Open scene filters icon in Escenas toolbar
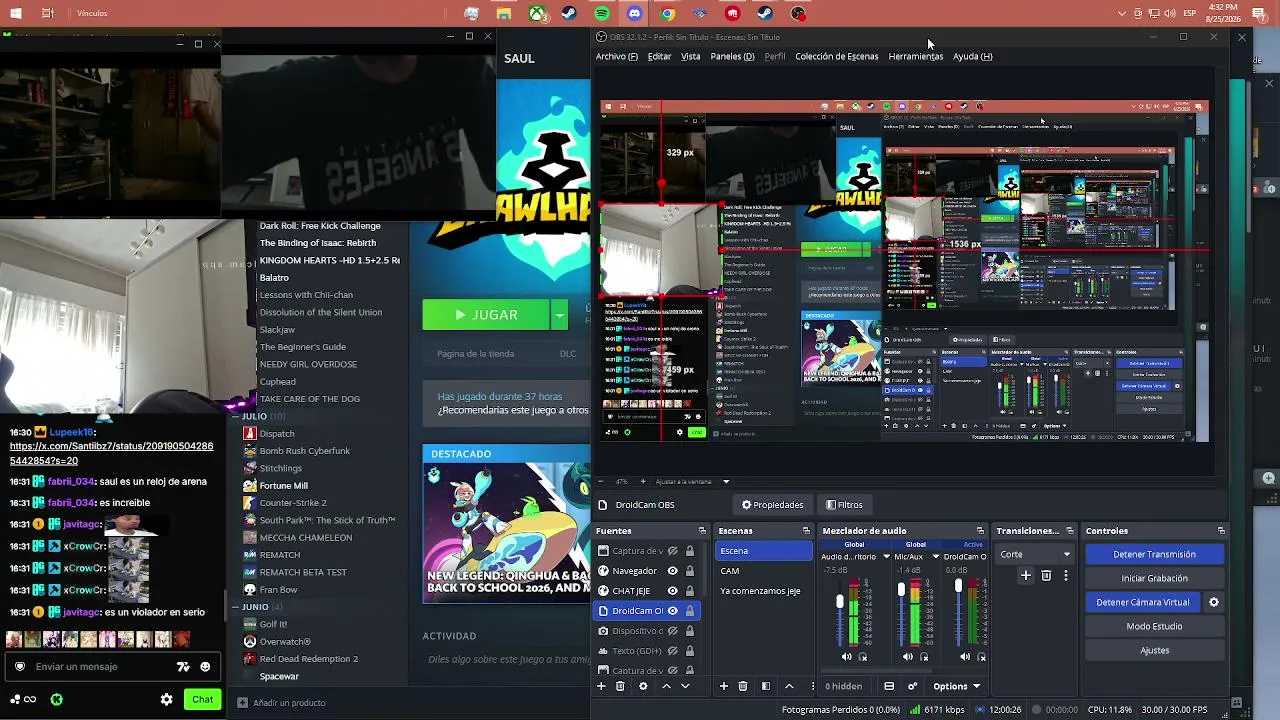 coord(766,686)
